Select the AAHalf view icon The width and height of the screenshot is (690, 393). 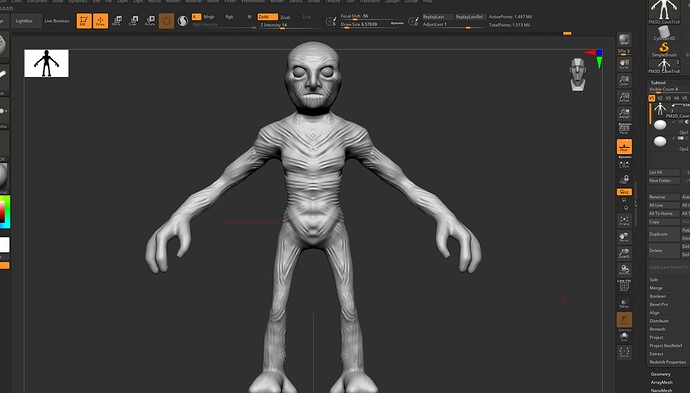pyautogui.click(x=624, y=113)
